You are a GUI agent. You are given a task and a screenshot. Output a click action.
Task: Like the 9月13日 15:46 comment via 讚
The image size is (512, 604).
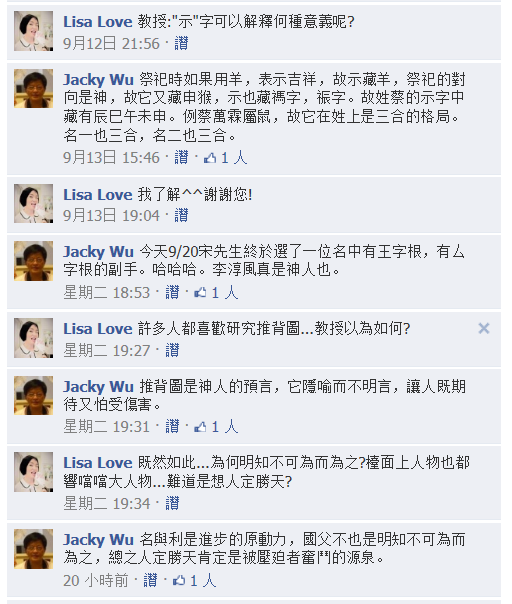pos(181,158)
